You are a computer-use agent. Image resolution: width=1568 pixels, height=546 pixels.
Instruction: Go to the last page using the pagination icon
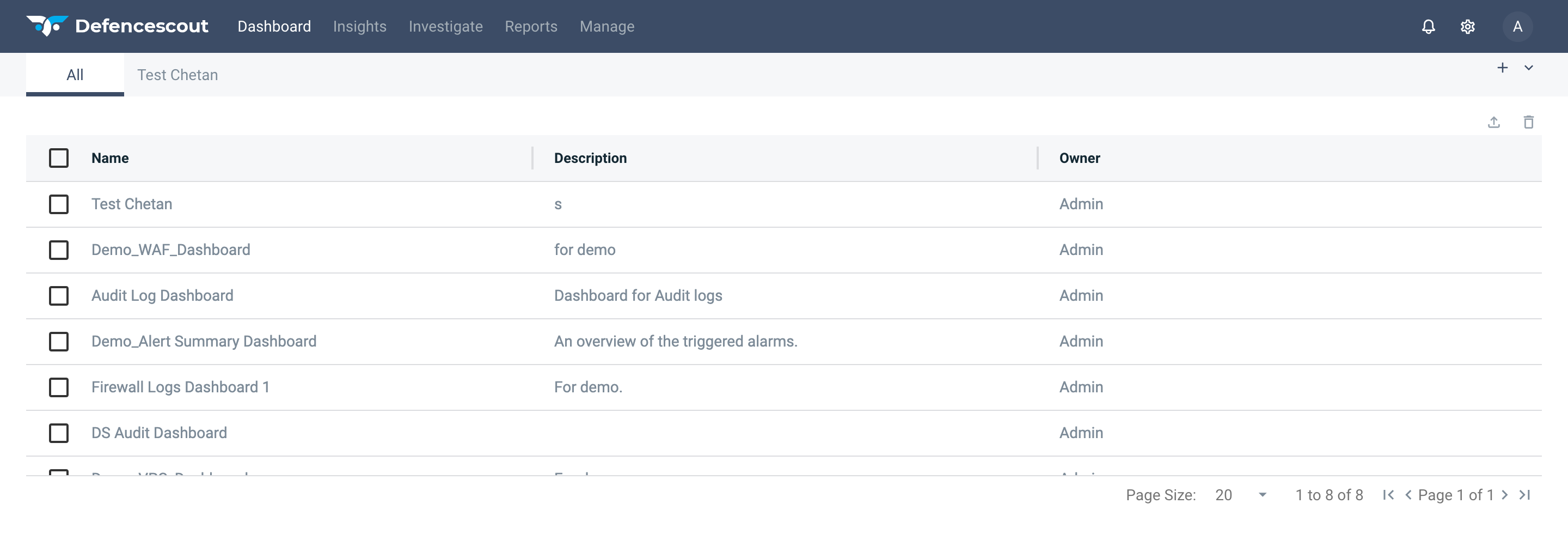click(1527, 495)
